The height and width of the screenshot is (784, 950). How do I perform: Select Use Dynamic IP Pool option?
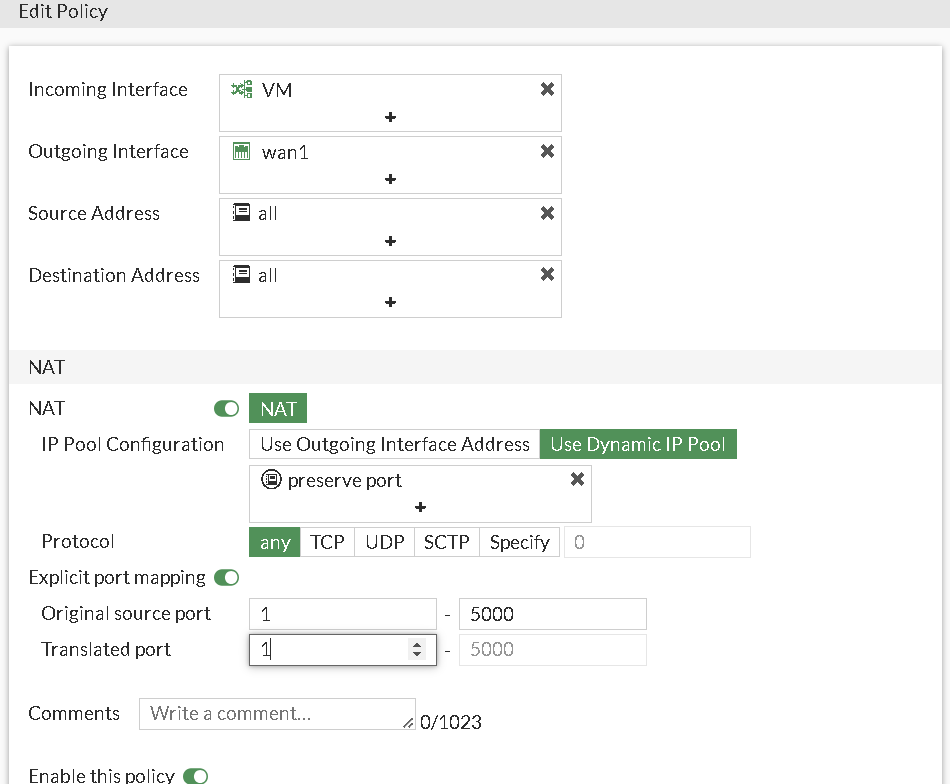638,444
